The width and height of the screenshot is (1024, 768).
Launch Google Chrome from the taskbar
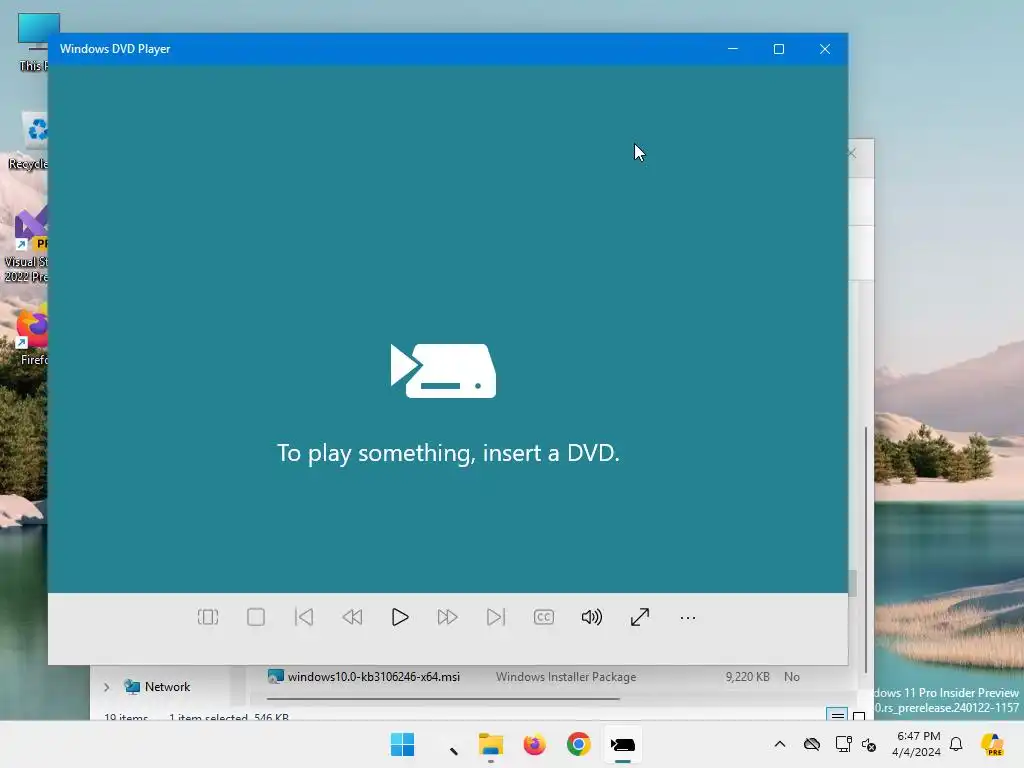click(579, 744)
